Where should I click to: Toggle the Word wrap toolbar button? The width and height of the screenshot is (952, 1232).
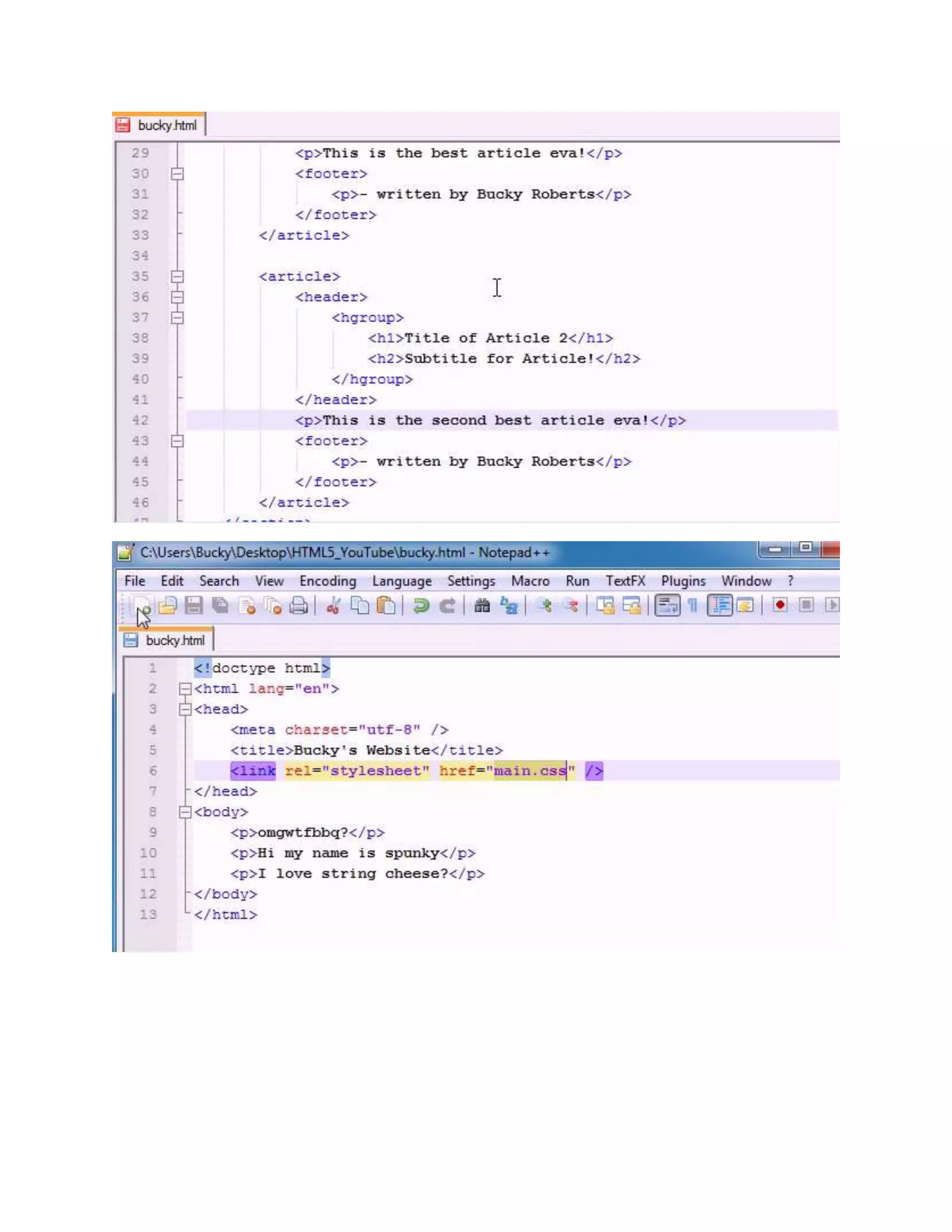(667, 606)
